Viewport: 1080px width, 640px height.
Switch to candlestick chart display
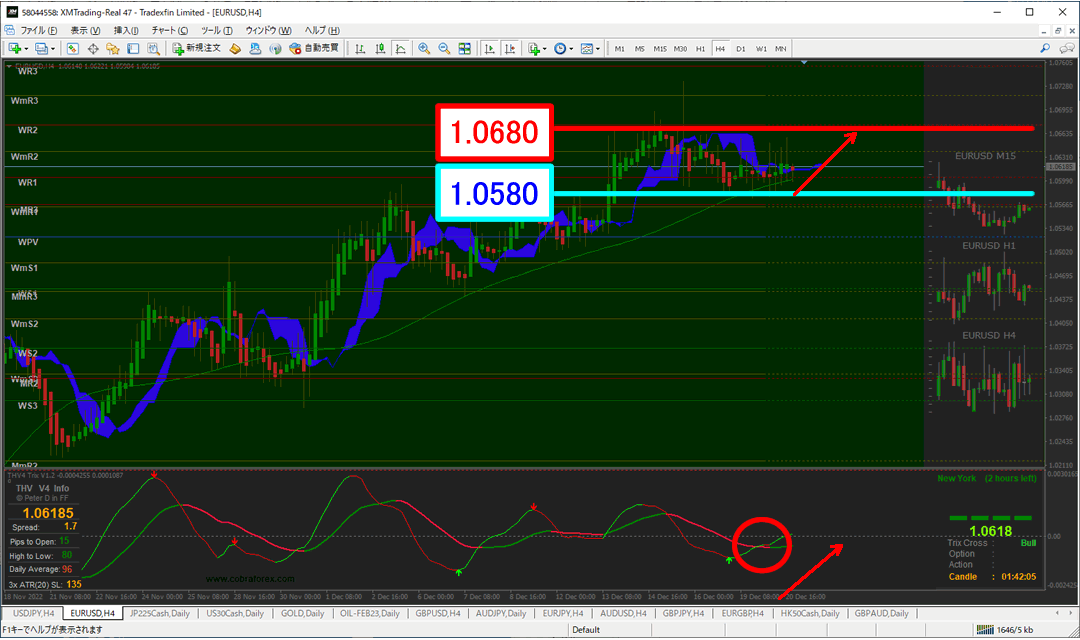point(380,48)
